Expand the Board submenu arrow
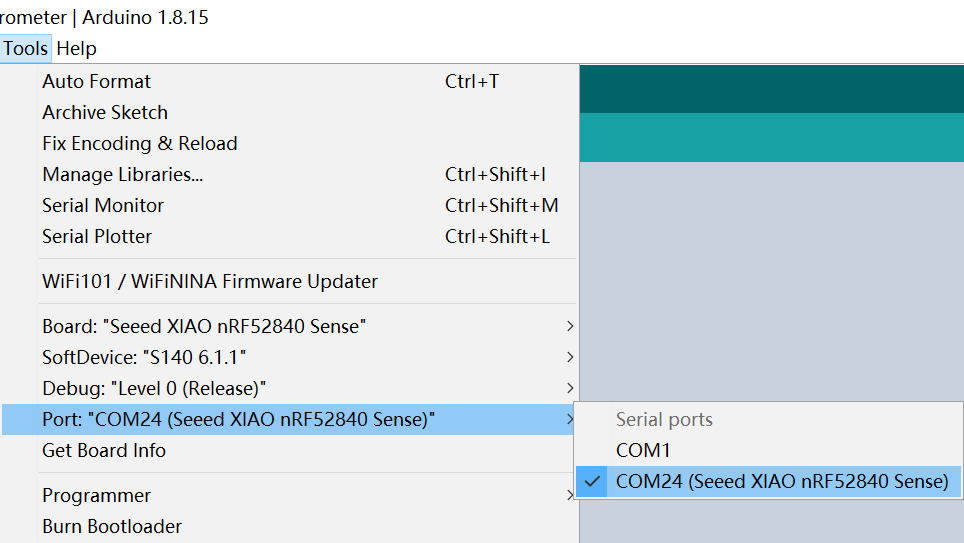 click(x=570, y=326)
